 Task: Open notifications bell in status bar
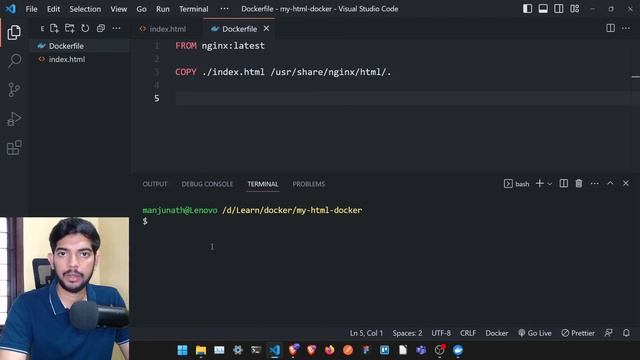click(626, 333)
